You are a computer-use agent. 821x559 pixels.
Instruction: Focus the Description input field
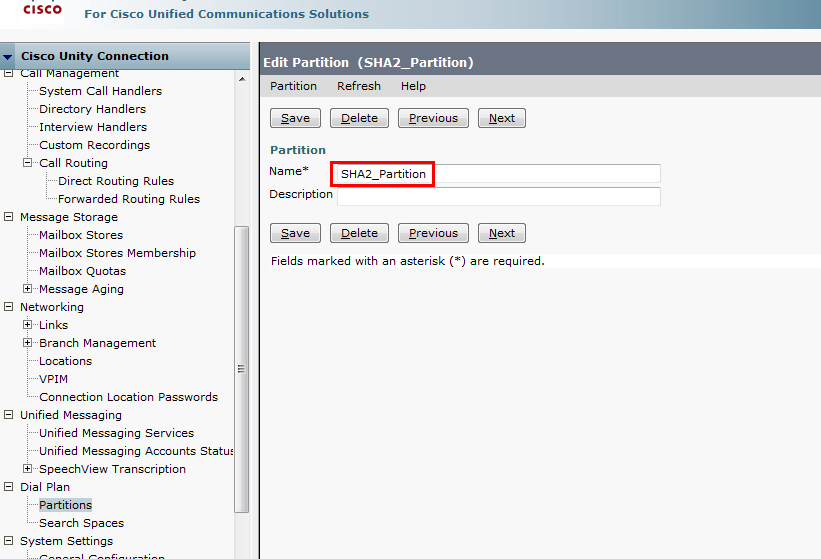(498, 196)
